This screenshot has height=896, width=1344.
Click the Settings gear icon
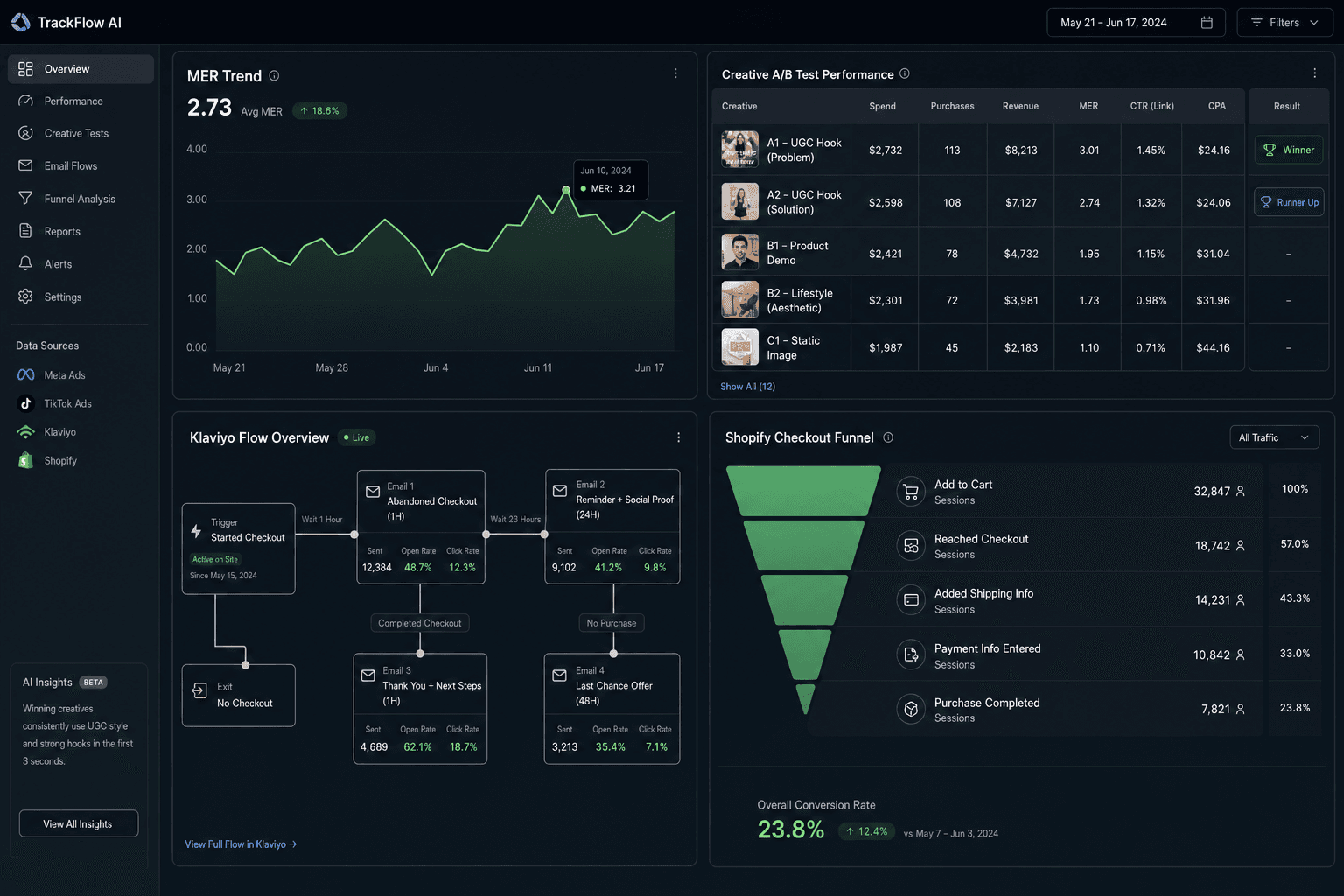click(25, 297)
